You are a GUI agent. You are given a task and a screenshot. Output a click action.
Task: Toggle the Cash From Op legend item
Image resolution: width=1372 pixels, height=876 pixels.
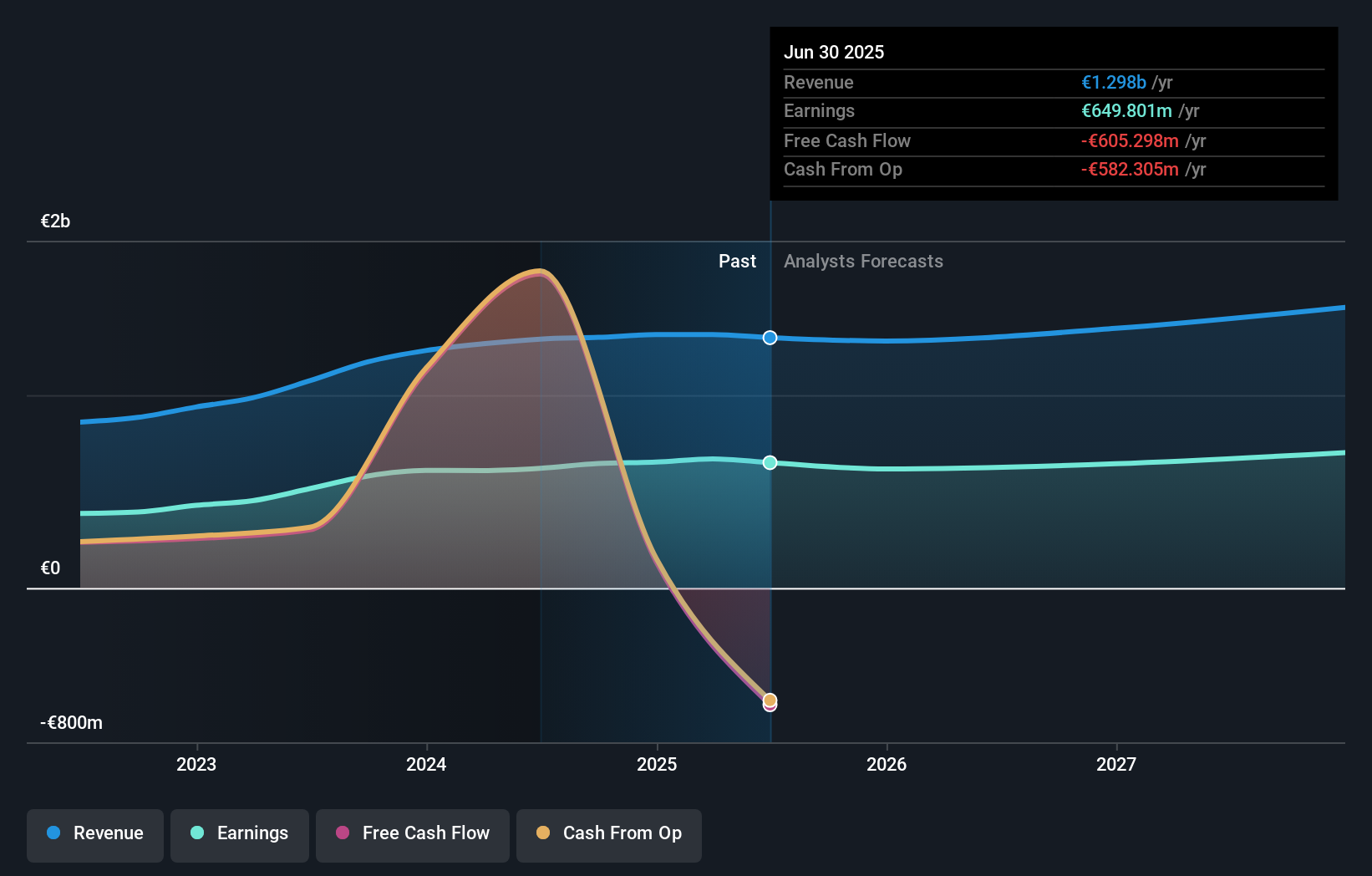(x=609, y=835)
